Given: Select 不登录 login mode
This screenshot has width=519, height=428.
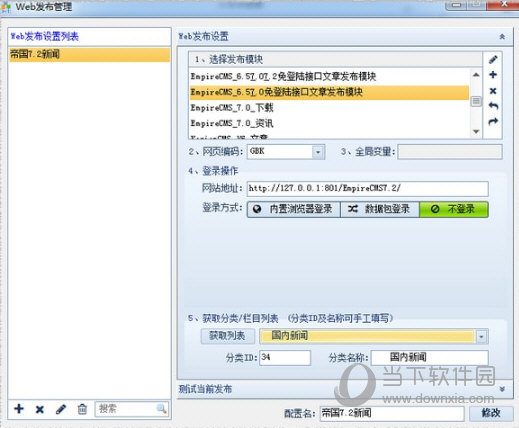Looking at the screenshot, I should pos(454,209).
